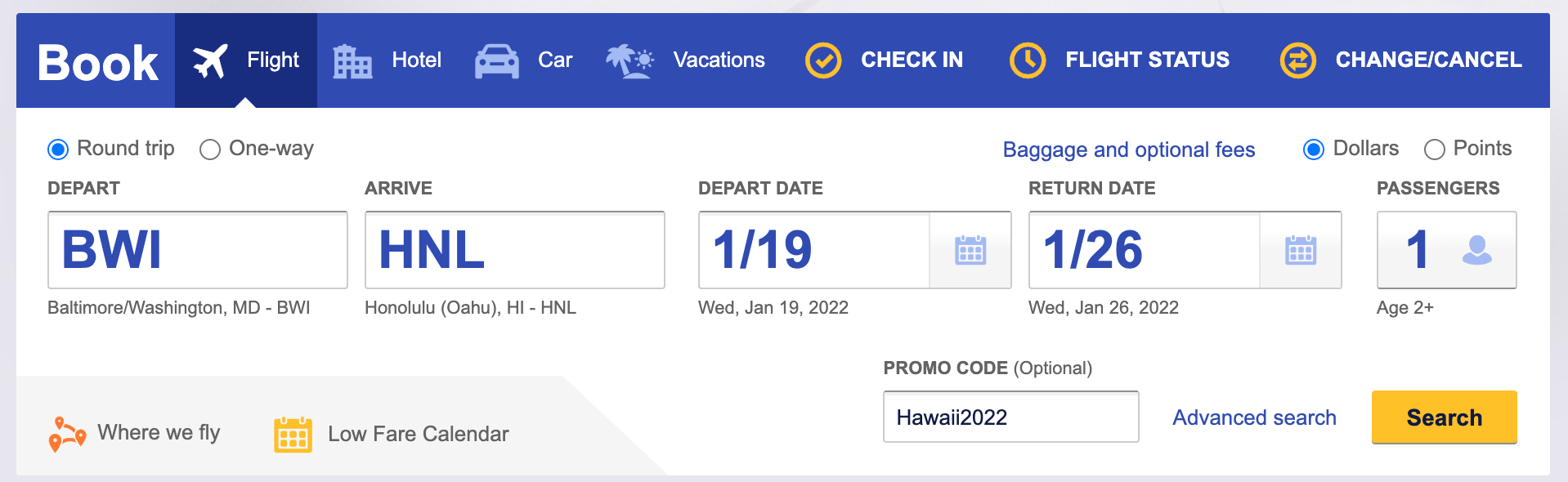This screenshot has width=1568, height=482.
Task: Switch to the Vacations tab
Action: coord(685,60)
